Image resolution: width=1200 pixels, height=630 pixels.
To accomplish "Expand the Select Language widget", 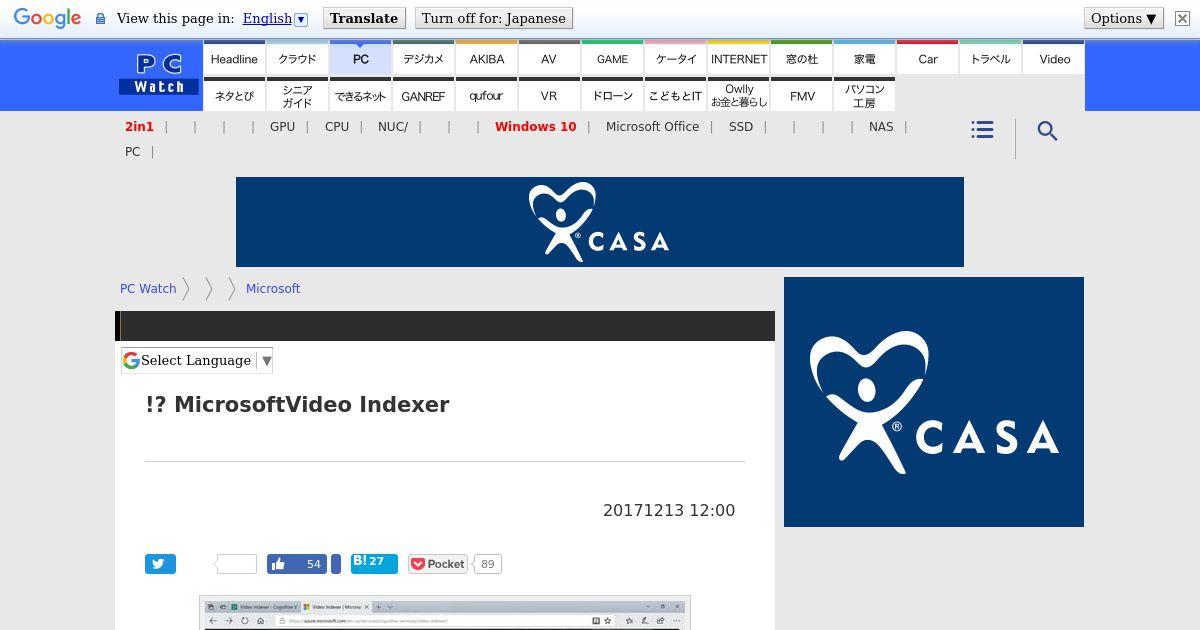I will tap(197, 360).
